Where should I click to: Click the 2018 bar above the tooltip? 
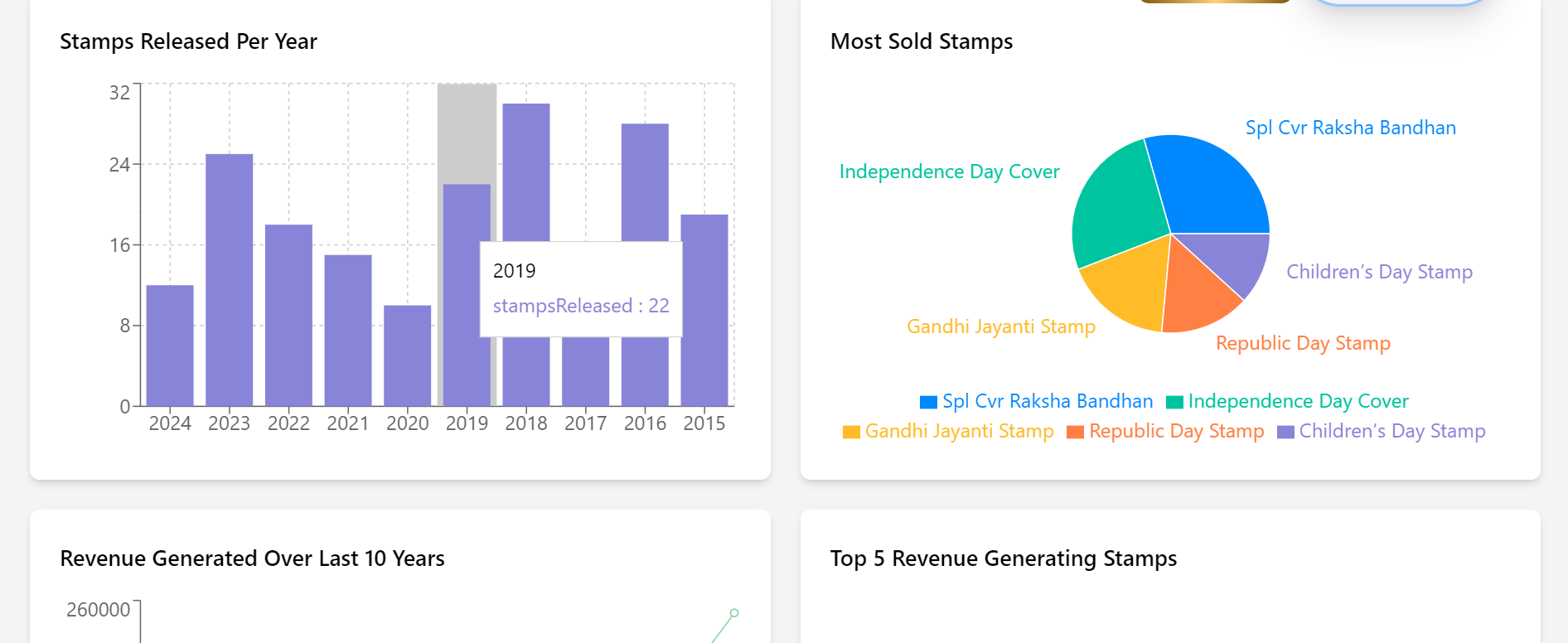526,172
